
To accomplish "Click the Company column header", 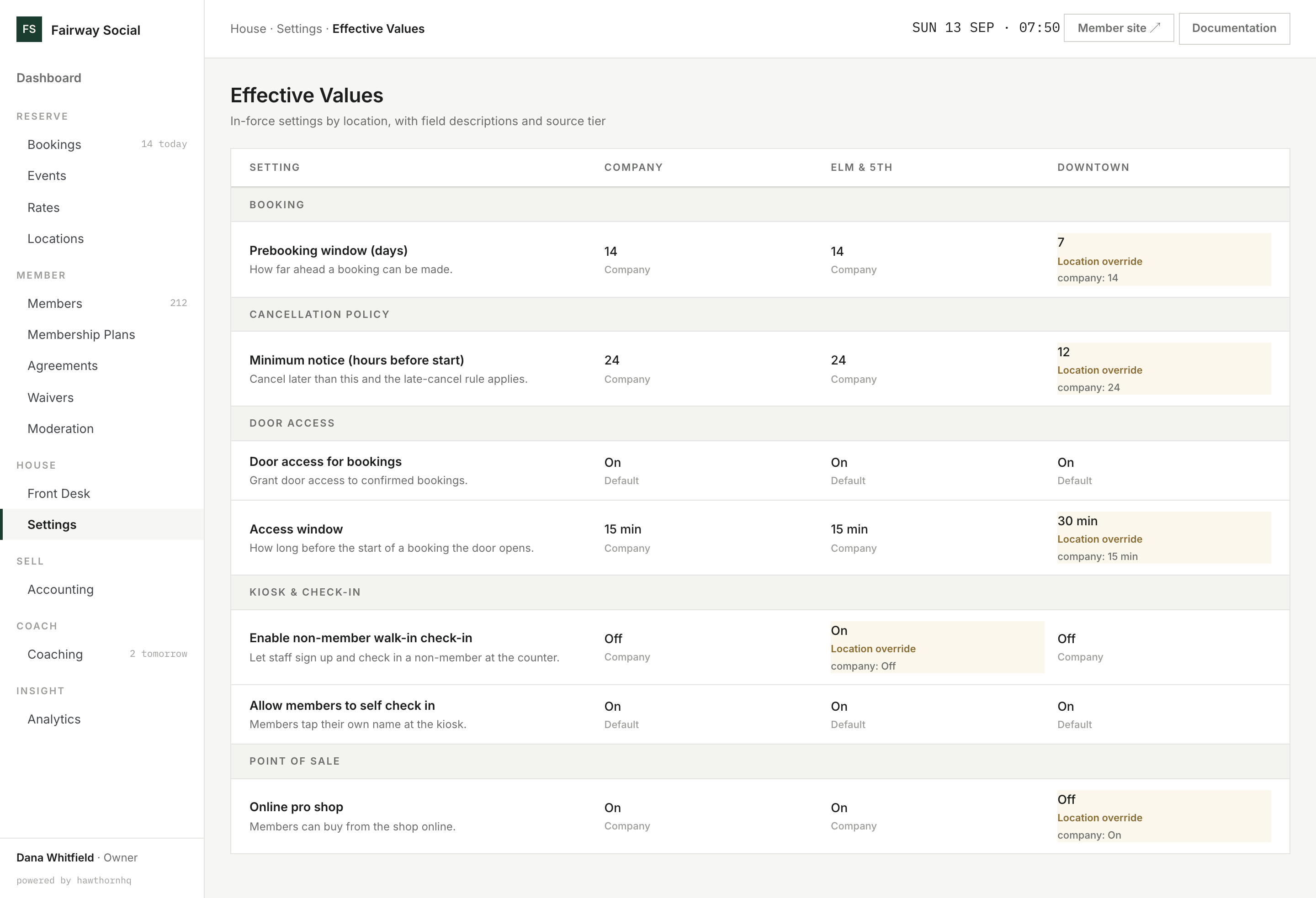I will [633, 168].
